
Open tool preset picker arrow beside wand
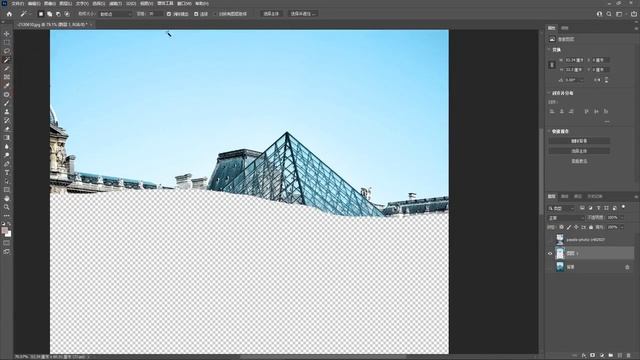tap(30, 14)
